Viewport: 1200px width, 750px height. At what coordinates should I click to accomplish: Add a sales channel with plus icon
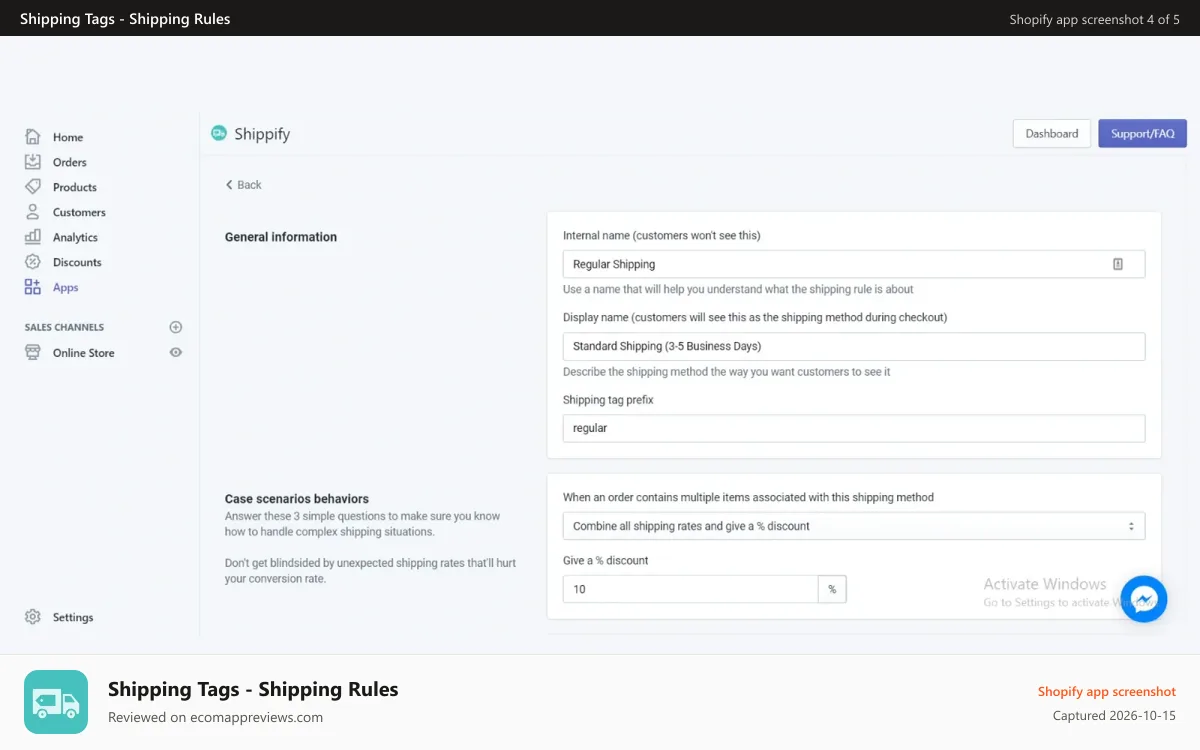click(x=176, y=327)
